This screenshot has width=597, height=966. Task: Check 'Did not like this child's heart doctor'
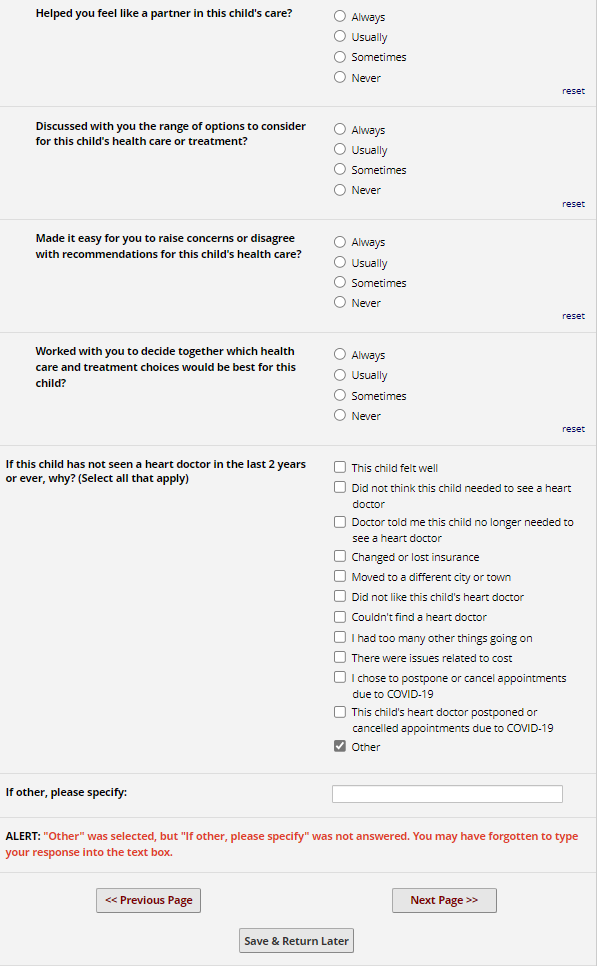(339, 596)
